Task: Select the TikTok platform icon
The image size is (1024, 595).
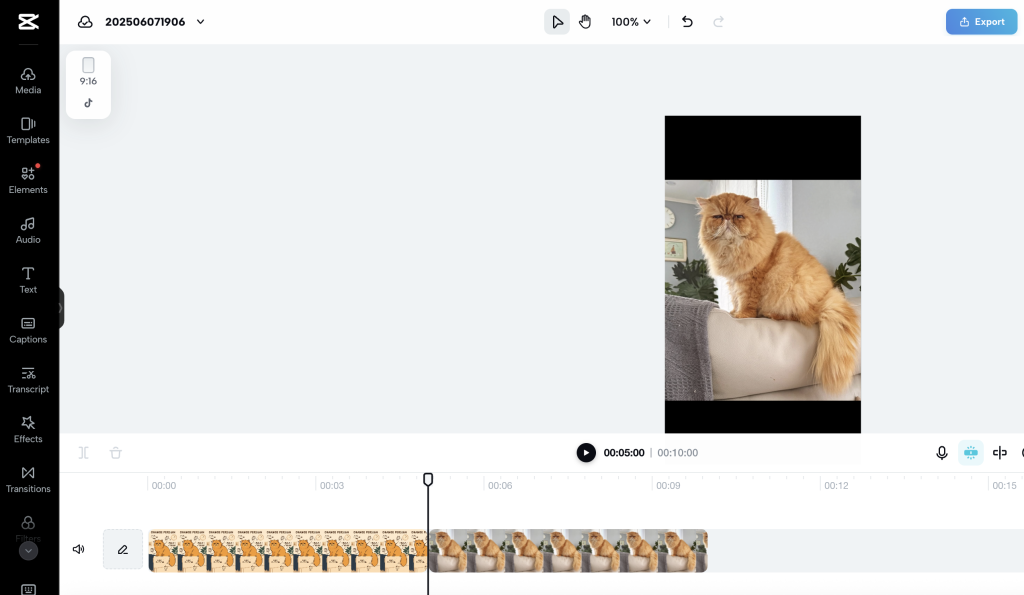Action: click(x=88, y=103)
